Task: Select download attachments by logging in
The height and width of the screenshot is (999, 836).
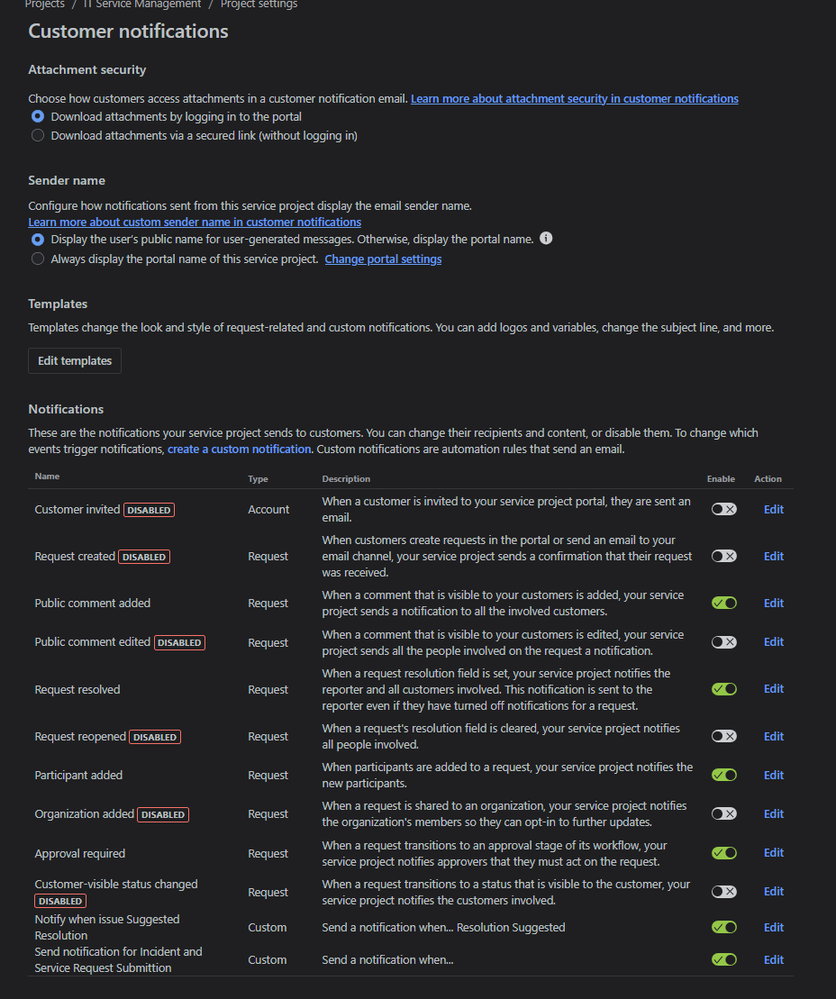Action: click(x=37, y=116)
